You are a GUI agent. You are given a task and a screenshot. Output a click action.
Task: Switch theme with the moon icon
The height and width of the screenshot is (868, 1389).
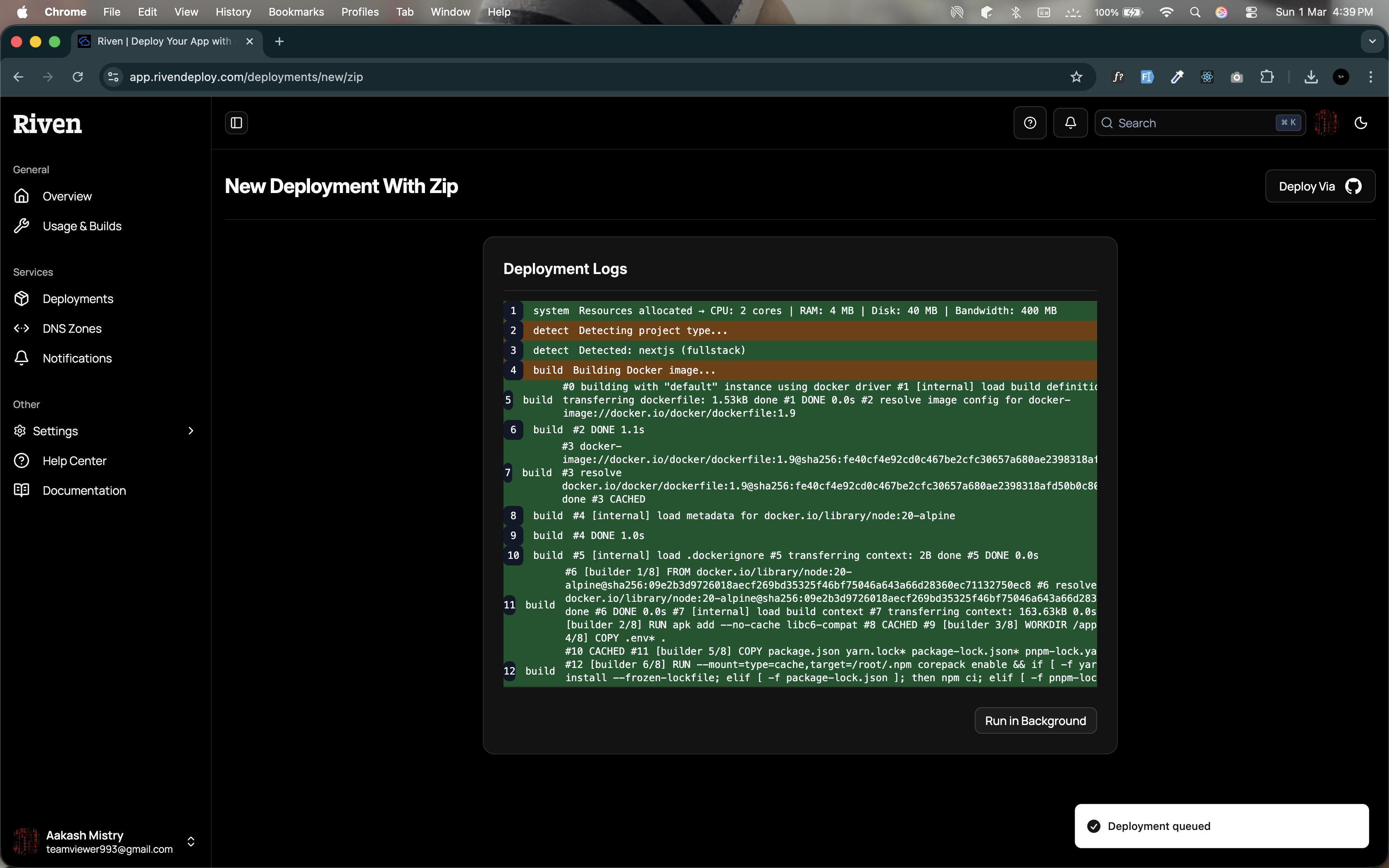(x=1360, y=123)
